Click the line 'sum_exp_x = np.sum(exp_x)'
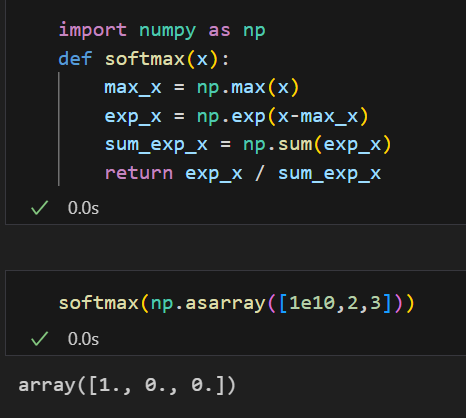The image size is (466, 418). [x=248, y=145]
